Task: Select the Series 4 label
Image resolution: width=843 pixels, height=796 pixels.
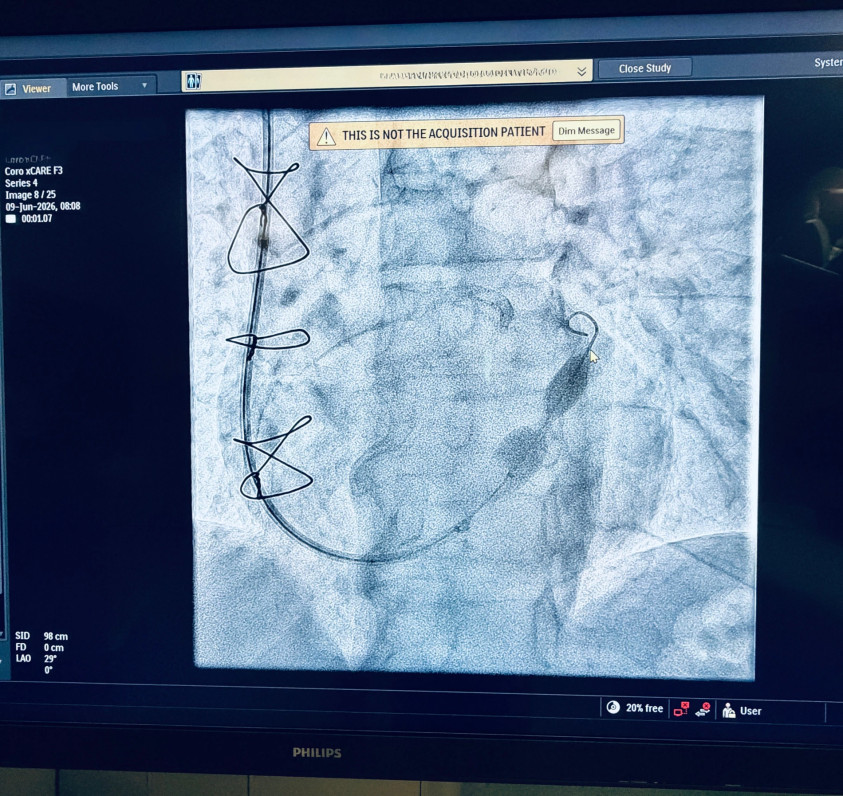Action: [21, 183]
